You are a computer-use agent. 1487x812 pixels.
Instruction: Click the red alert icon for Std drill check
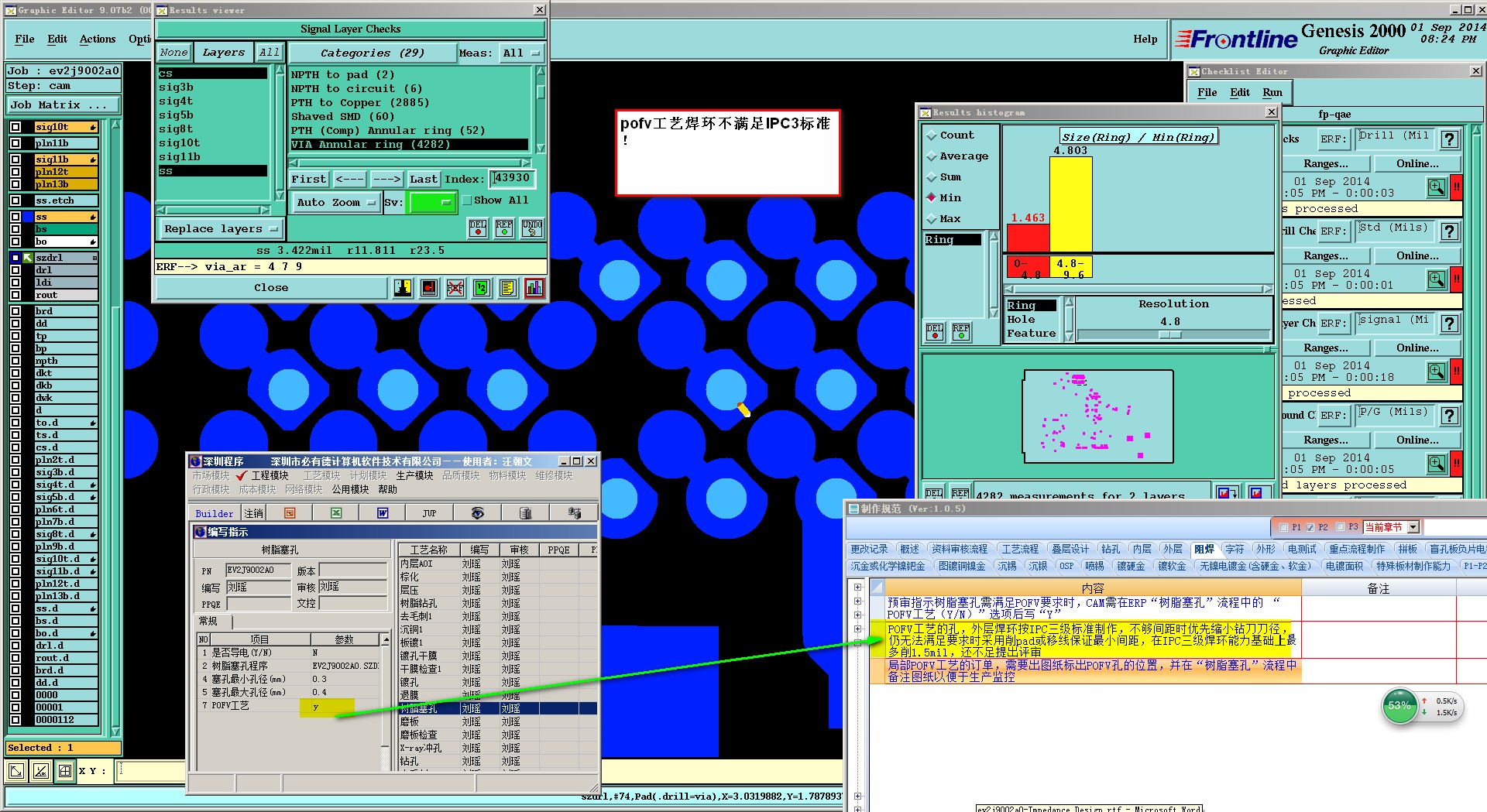(1456, 279)
